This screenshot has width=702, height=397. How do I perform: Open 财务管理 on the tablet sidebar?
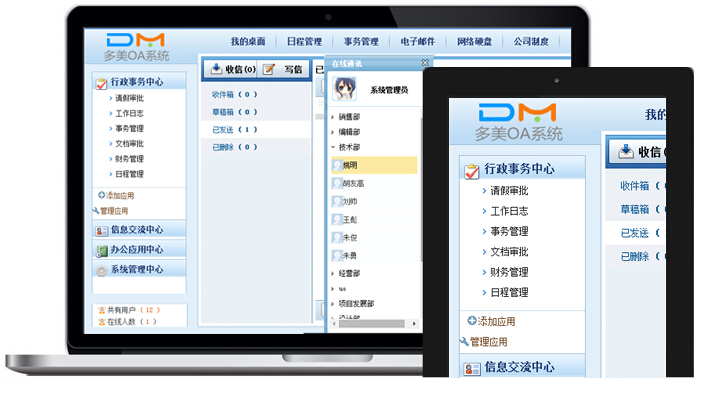509,272
